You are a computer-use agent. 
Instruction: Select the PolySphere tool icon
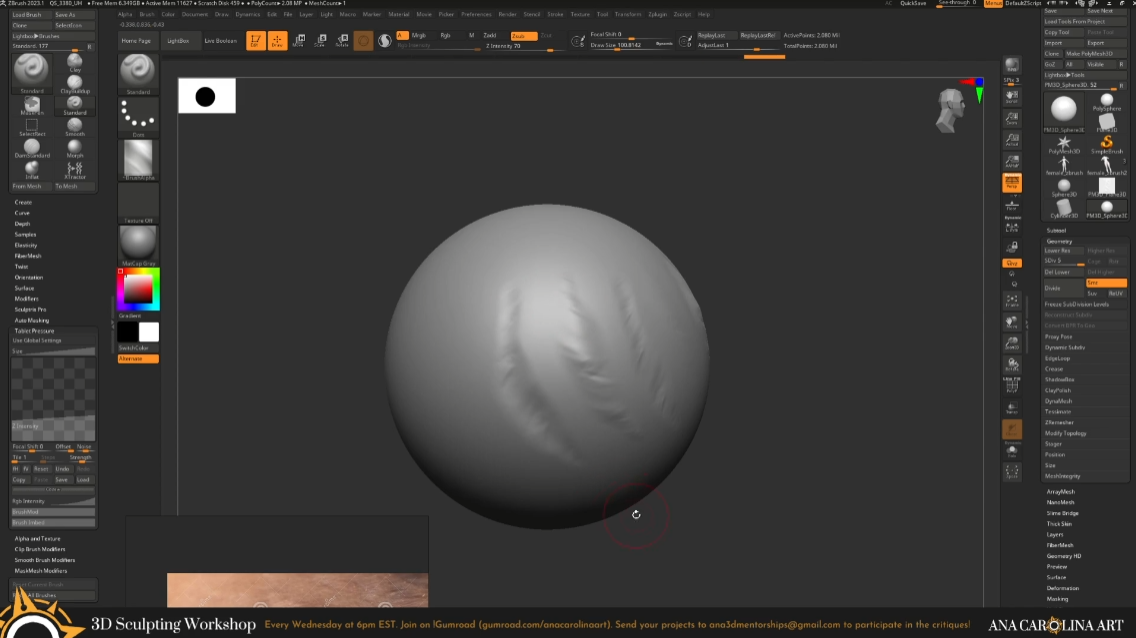tap(1106, 101)
